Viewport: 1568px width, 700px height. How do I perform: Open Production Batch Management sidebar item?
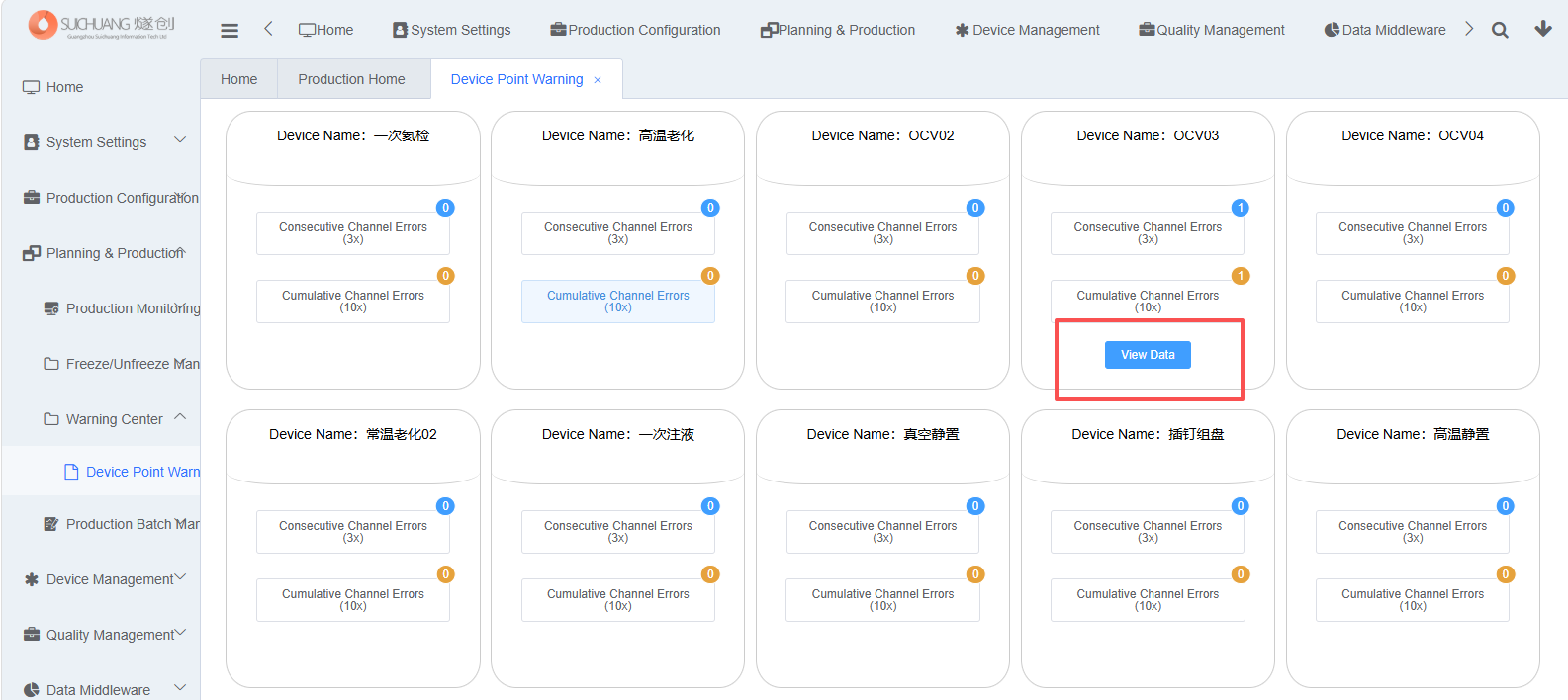[134, 524]
